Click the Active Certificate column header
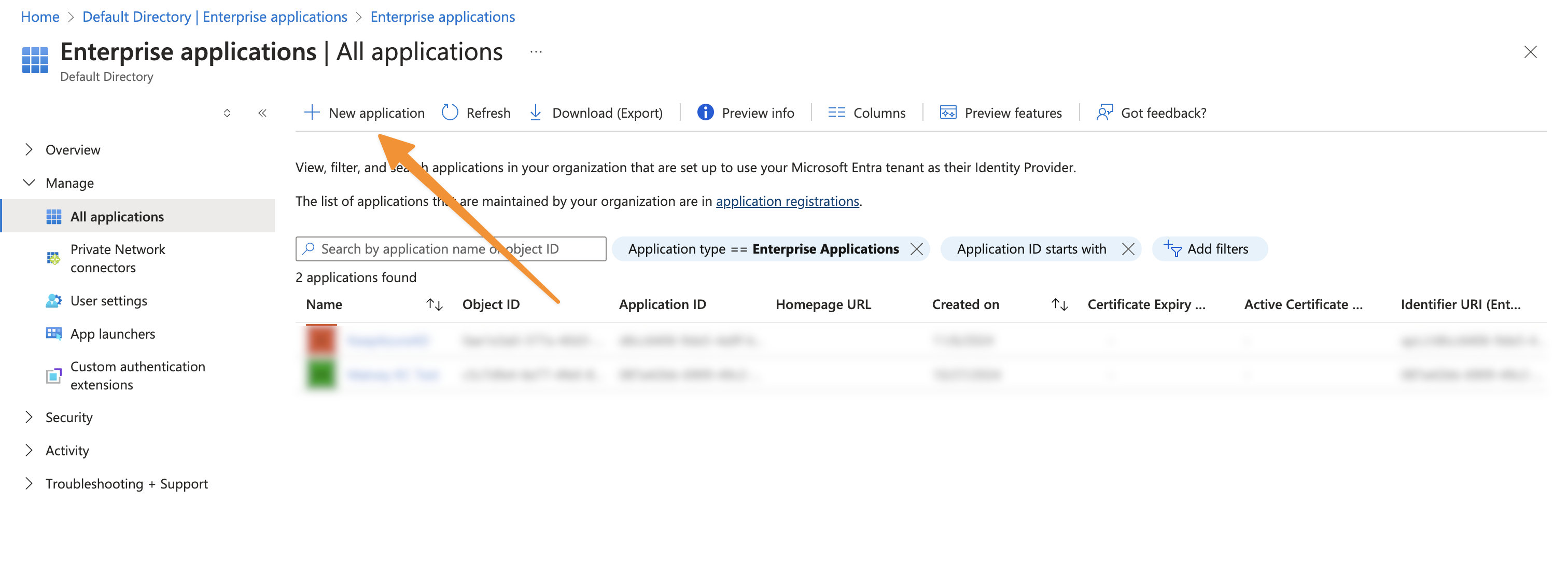This screenshot has height=586, width=1568. pos(1303,304)
